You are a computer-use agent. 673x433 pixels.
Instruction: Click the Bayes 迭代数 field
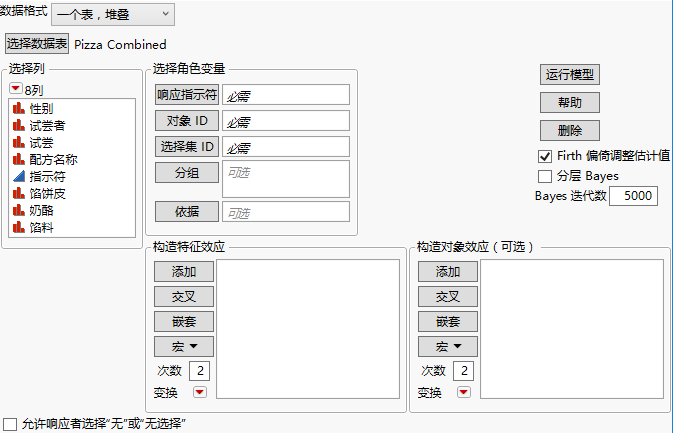633,196
